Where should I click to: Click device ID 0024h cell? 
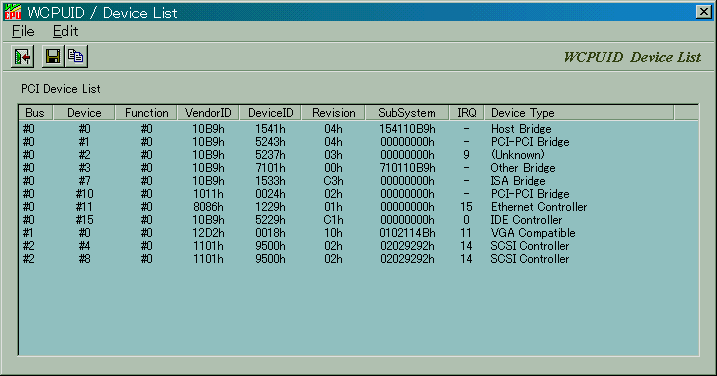pyautogui.click(x=270, y=193)
